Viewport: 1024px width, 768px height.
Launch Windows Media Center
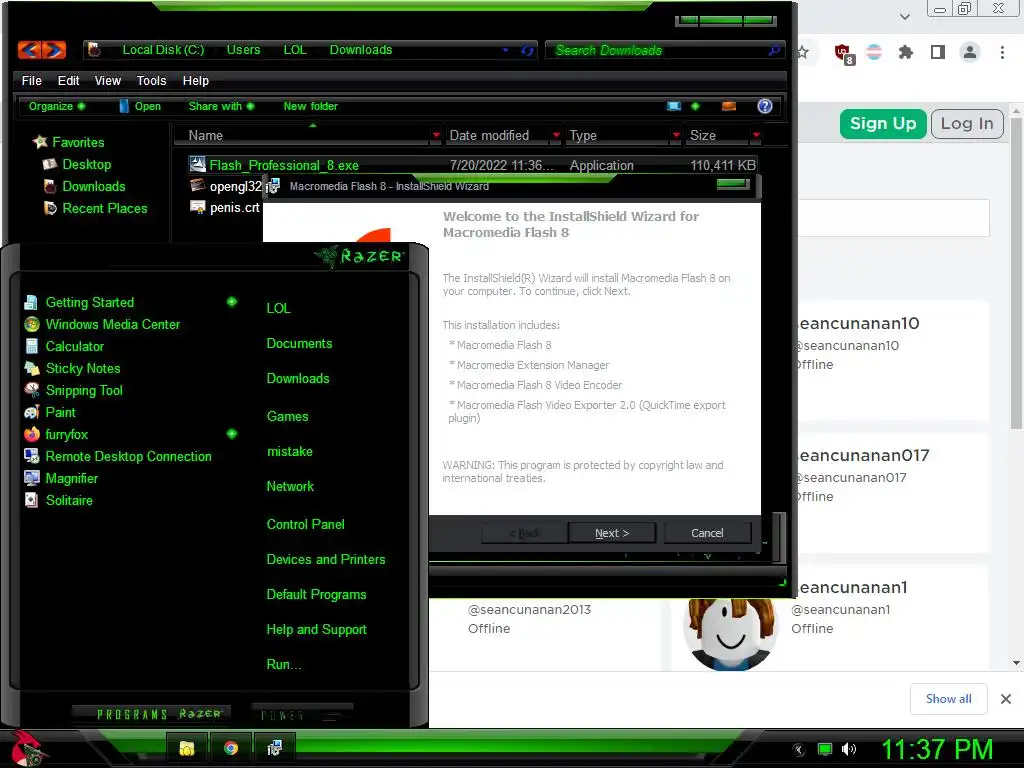[x=102, y=325]
